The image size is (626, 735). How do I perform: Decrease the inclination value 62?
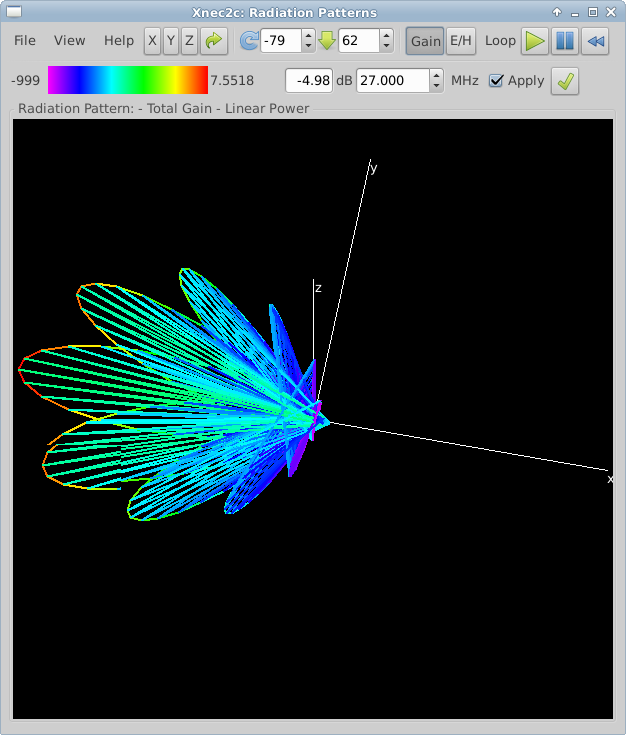pyautogui.click(x=386, y=46)
